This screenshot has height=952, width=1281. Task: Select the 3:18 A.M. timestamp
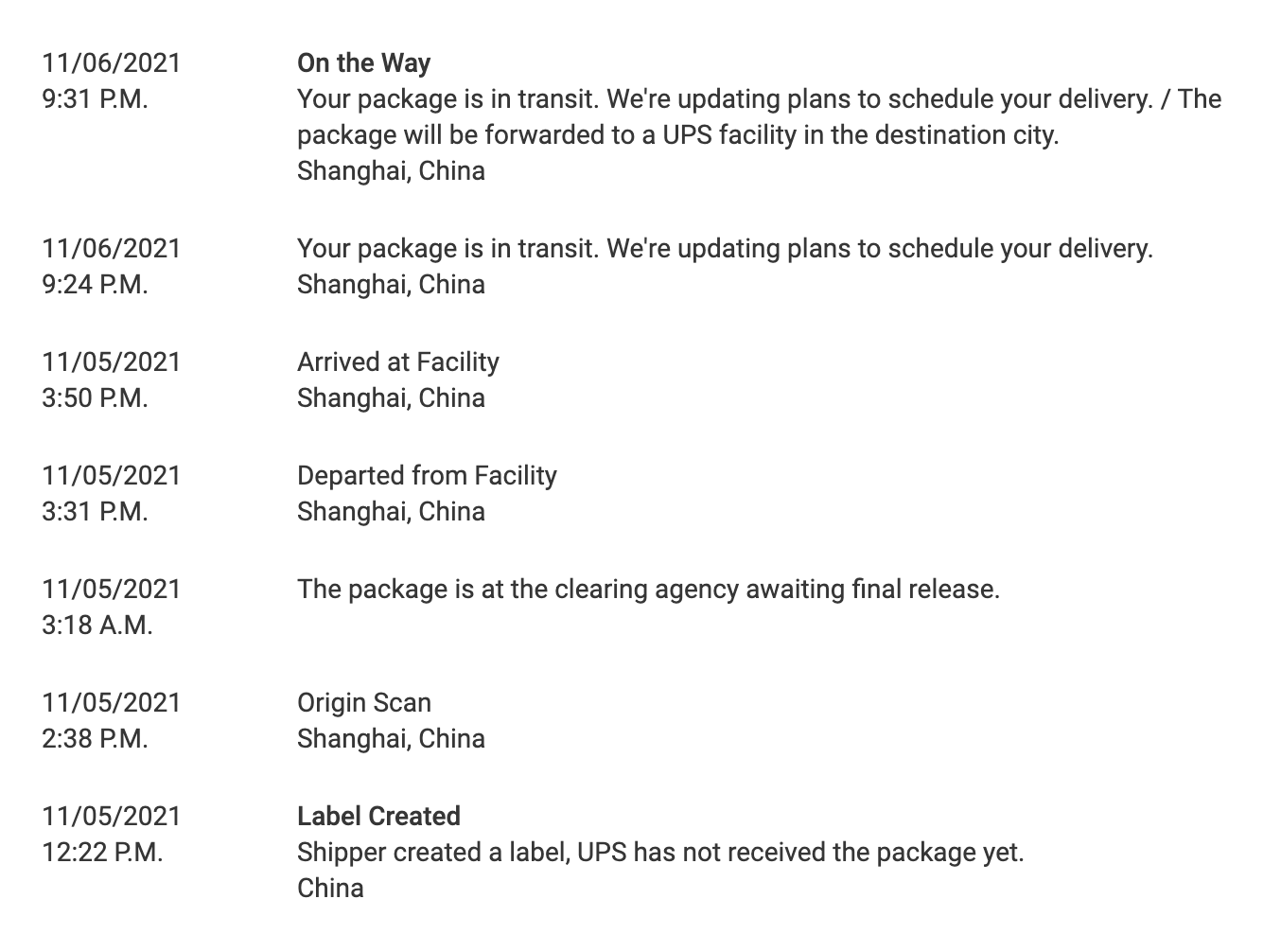97,626
